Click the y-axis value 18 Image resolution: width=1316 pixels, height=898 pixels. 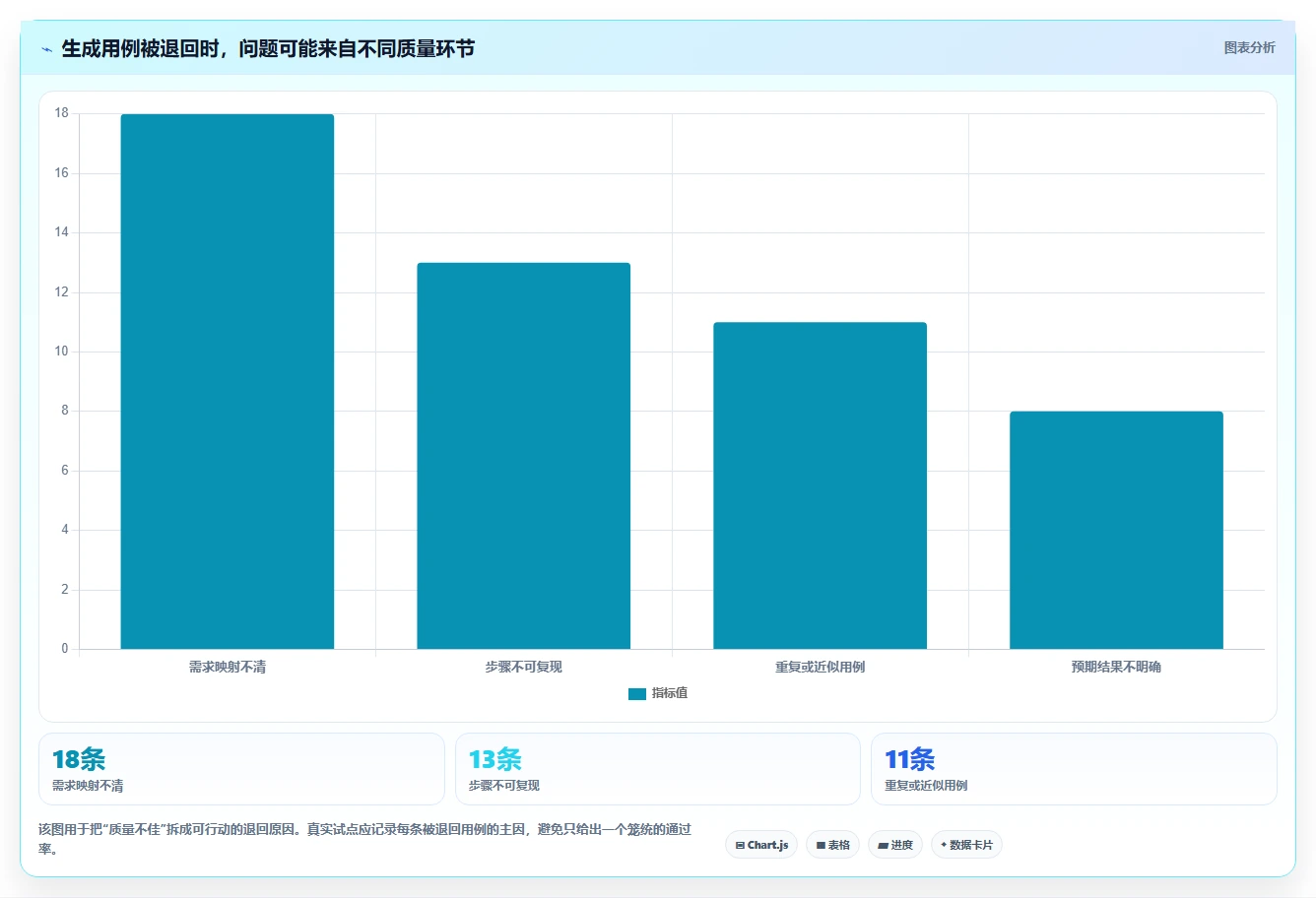62,113
